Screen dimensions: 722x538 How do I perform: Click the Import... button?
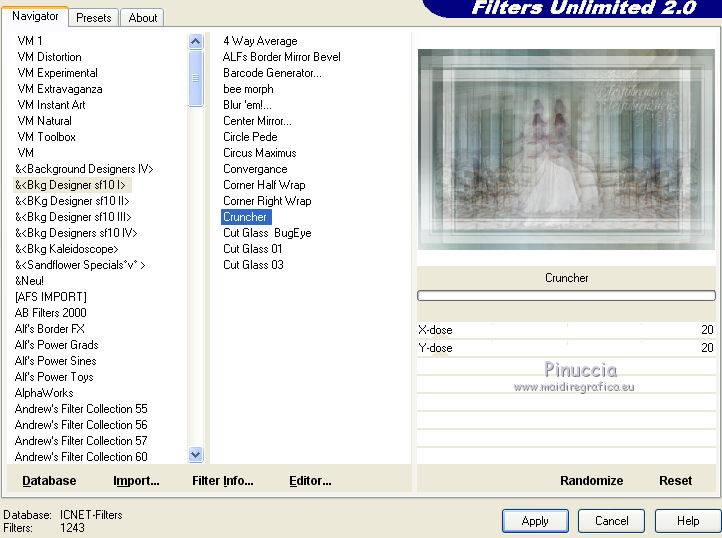(x=136, y=481)
